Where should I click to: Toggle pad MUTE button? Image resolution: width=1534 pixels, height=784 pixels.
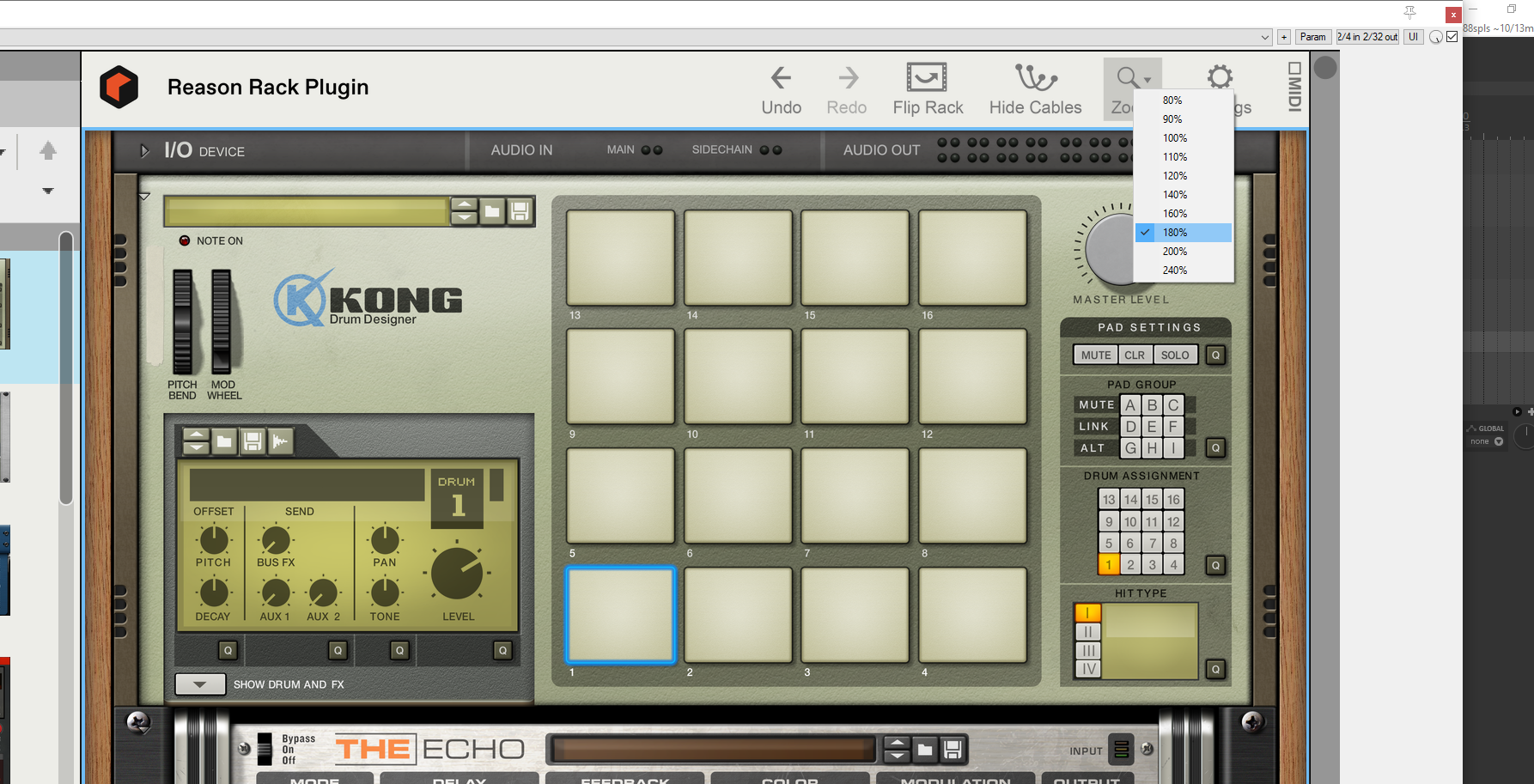pyautogui.click(x=1096, y=355)
